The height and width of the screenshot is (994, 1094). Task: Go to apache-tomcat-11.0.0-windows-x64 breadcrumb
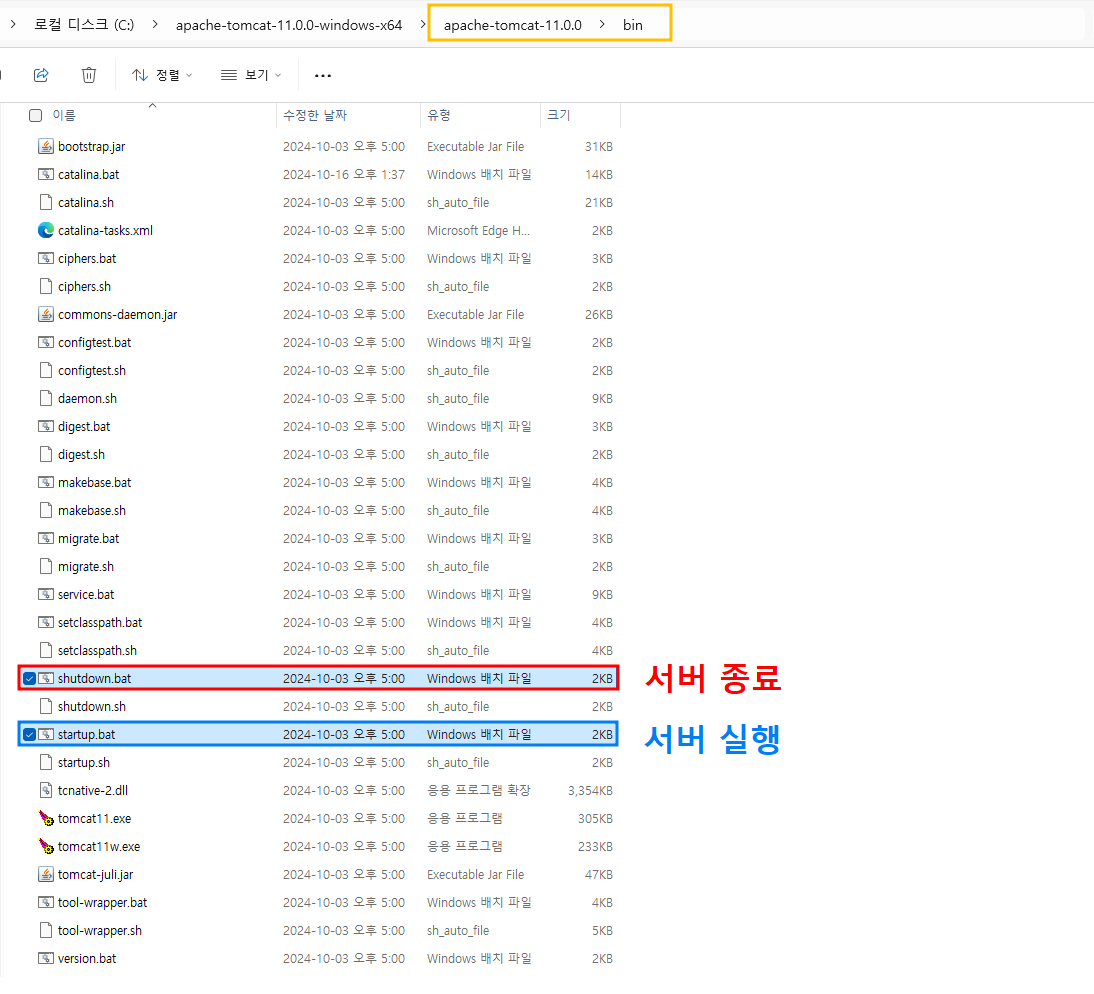click(x=289, y=25)
